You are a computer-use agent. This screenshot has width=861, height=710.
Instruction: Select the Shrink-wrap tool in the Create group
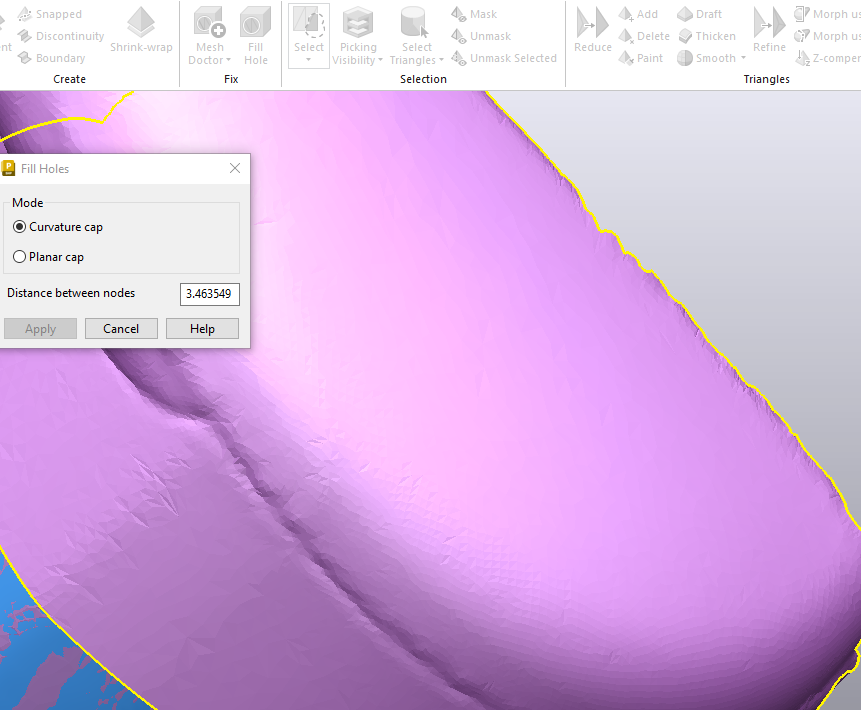tap(141, 30)
